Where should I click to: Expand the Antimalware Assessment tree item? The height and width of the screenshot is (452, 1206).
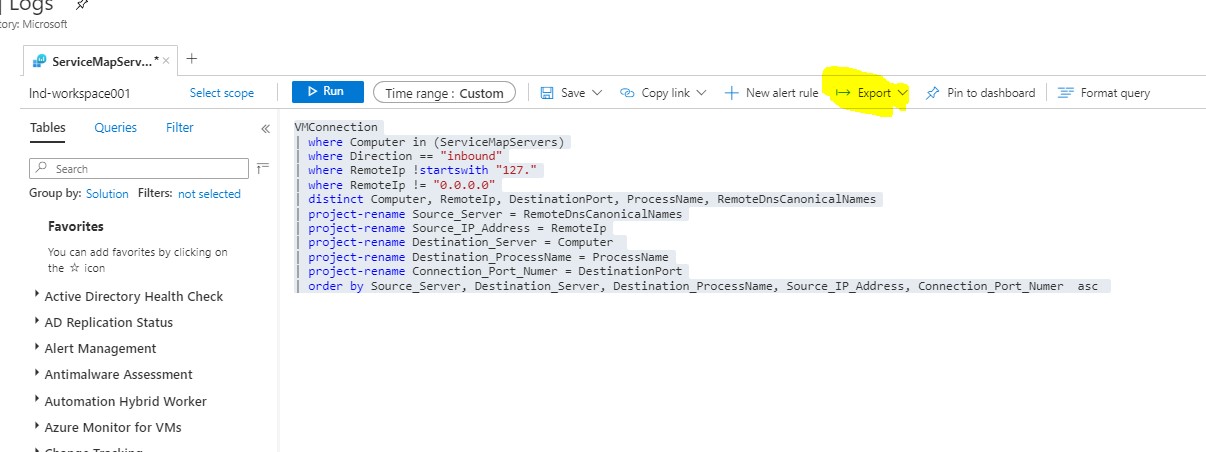pyautogui.click(x=37, y=373)
